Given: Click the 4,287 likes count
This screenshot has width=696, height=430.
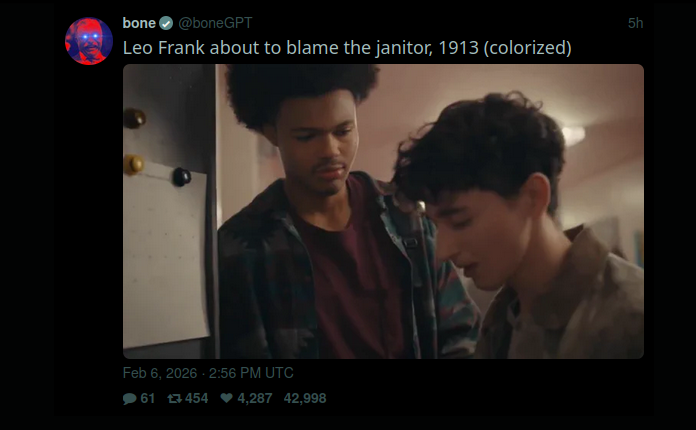Looking at the screenshot, I should [255, 398].
